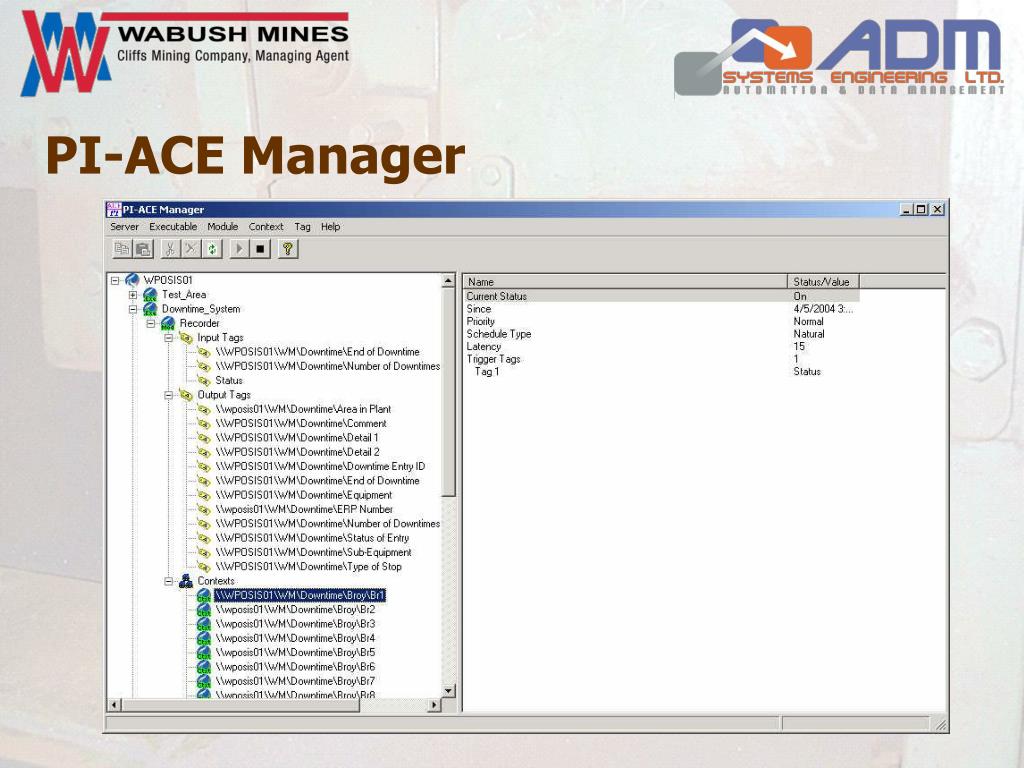The height and width of the screenshot is (768, 1024).
Task: Select the Broy\Br5 context
Action: click(x=295, y=652)
